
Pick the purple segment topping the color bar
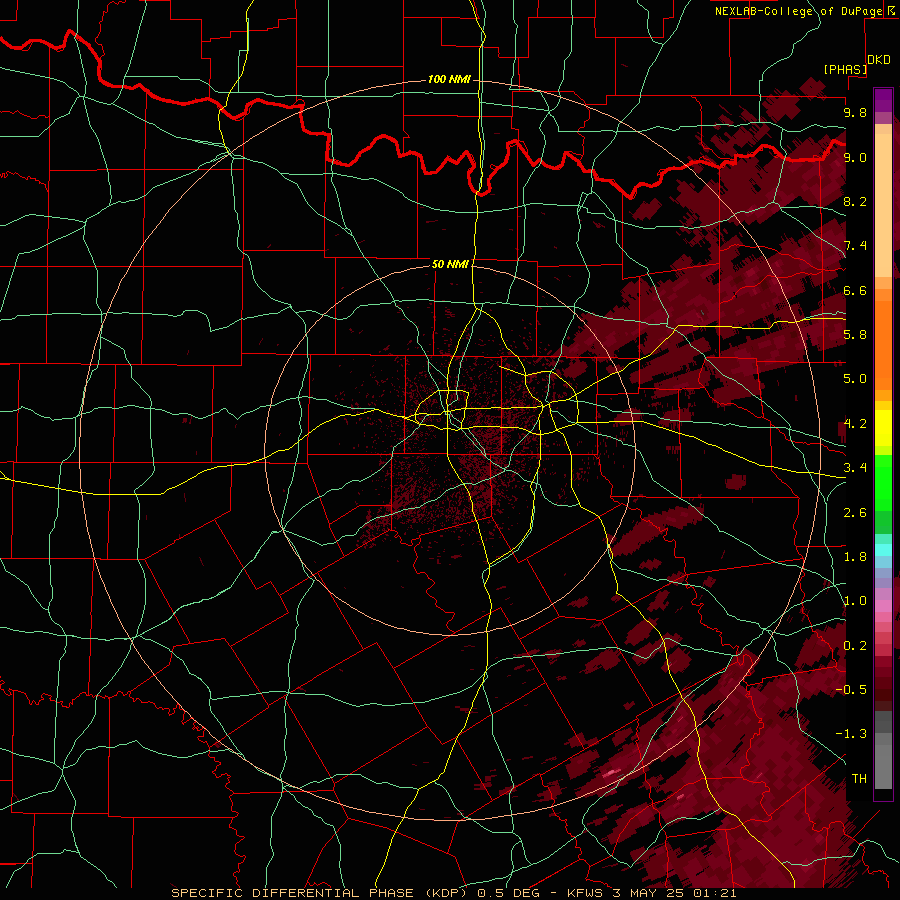[883, 100]
